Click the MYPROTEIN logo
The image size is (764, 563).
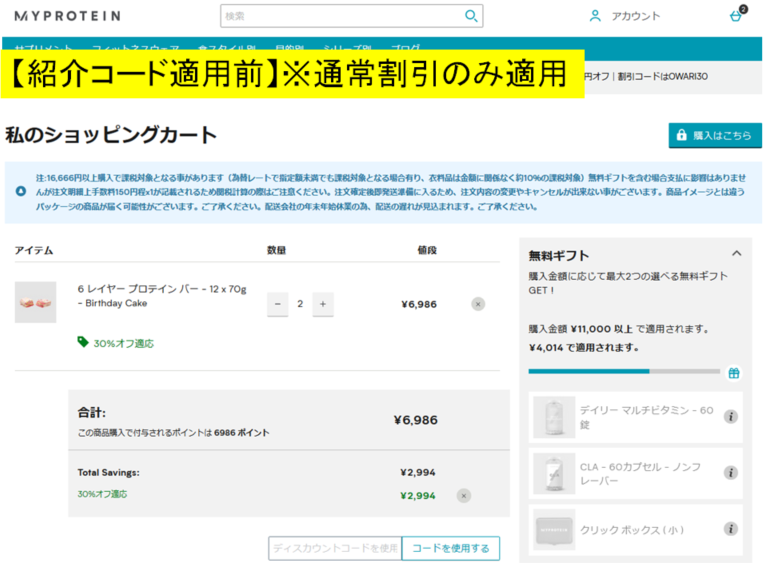[x=68, y=16]
